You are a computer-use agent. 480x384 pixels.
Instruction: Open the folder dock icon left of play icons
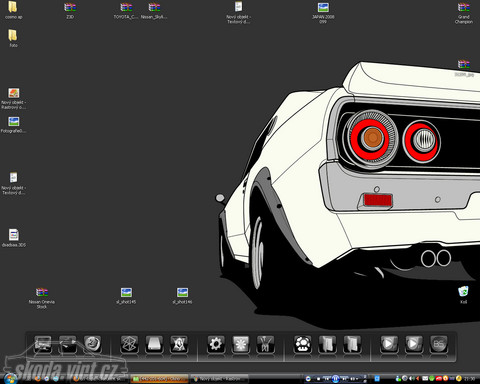352,344
